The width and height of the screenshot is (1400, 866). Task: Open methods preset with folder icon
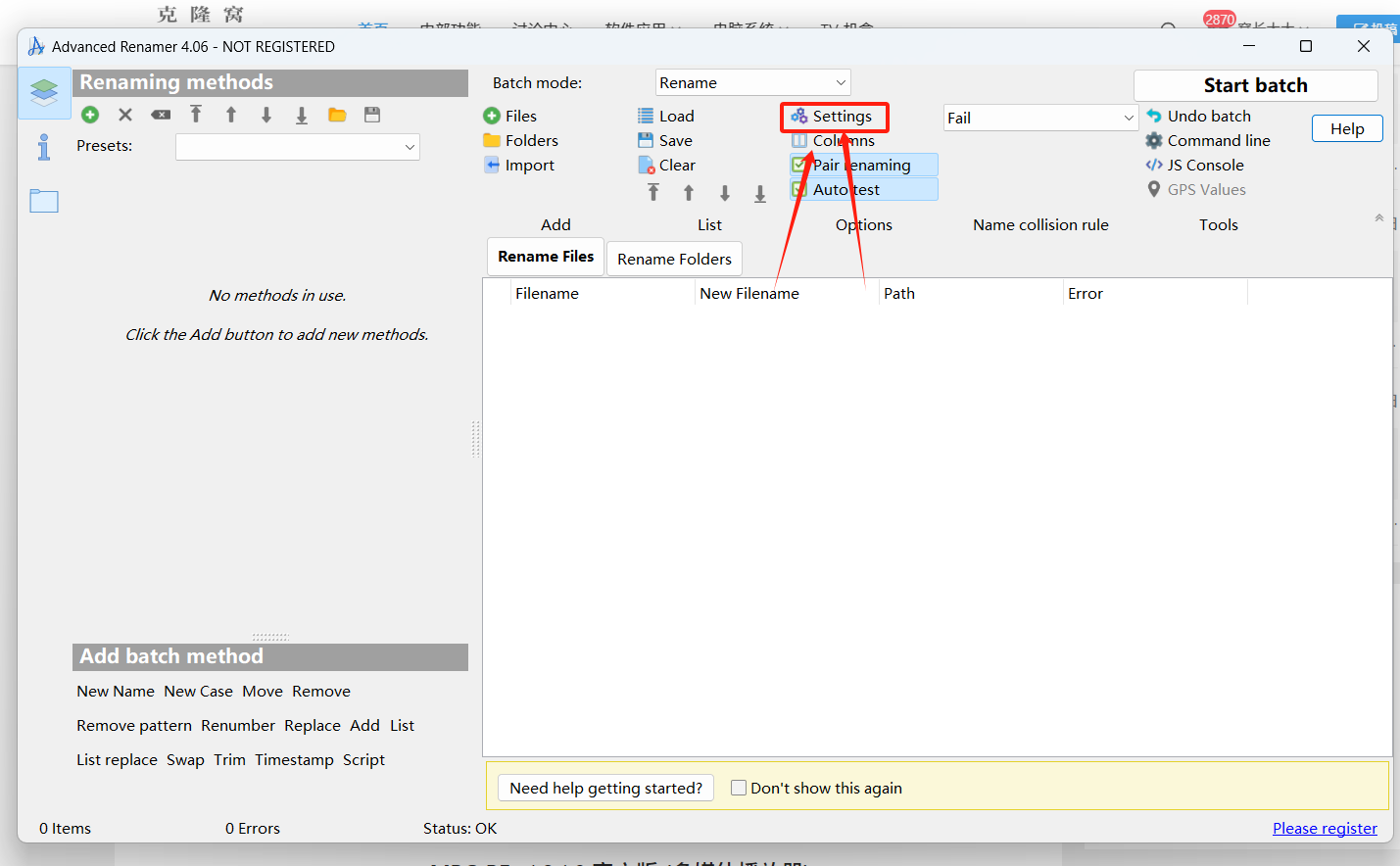[x=337, y=115]
